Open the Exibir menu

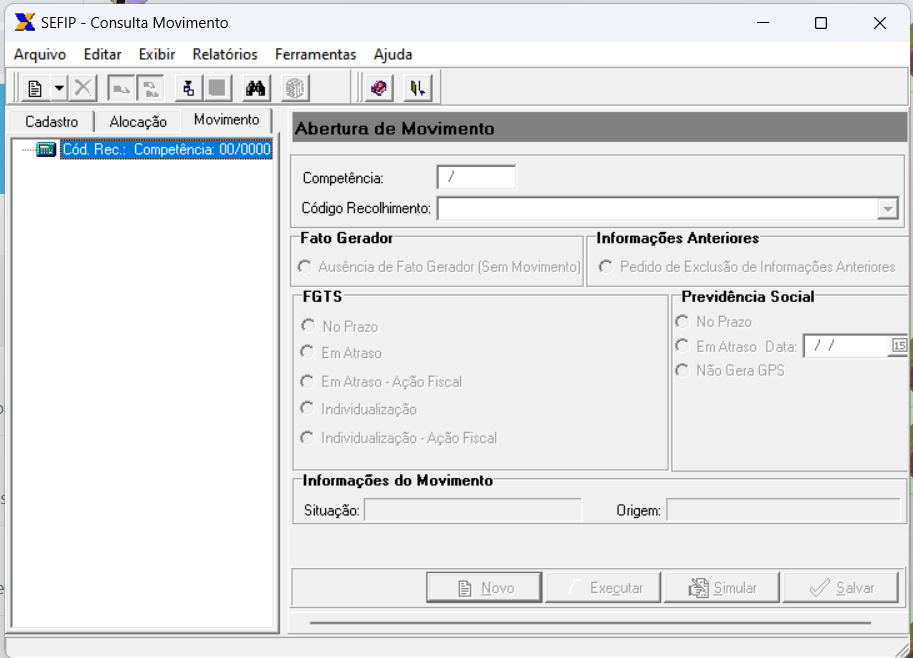[157, 54]
